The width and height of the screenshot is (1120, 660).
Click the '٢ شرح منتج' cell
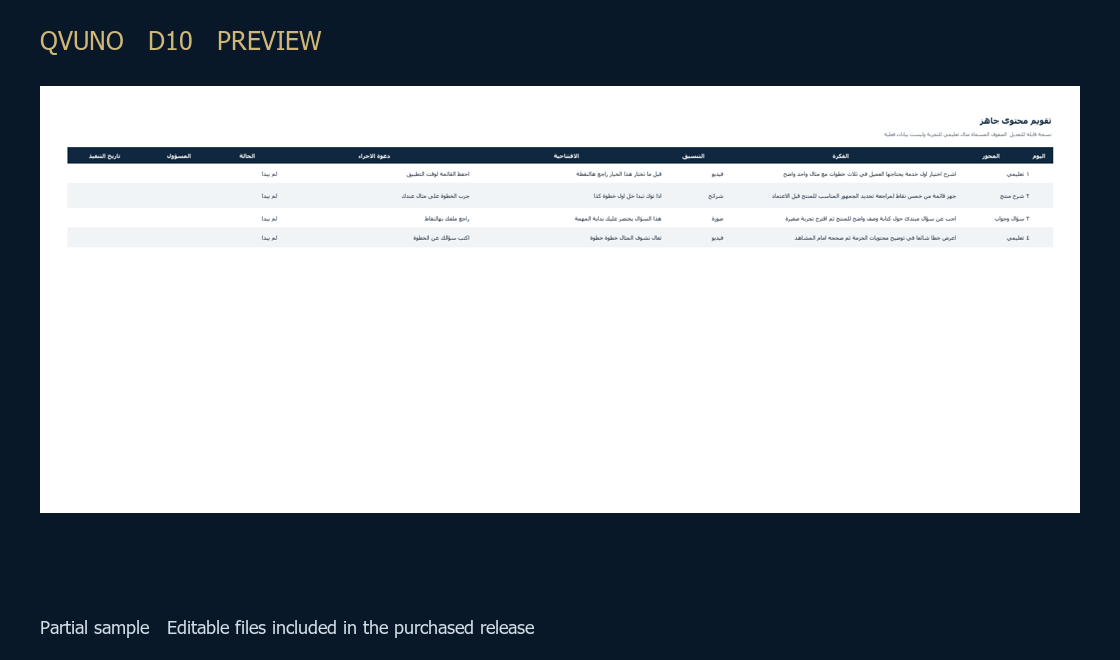pyautogui.click(x=1015, y=196)
